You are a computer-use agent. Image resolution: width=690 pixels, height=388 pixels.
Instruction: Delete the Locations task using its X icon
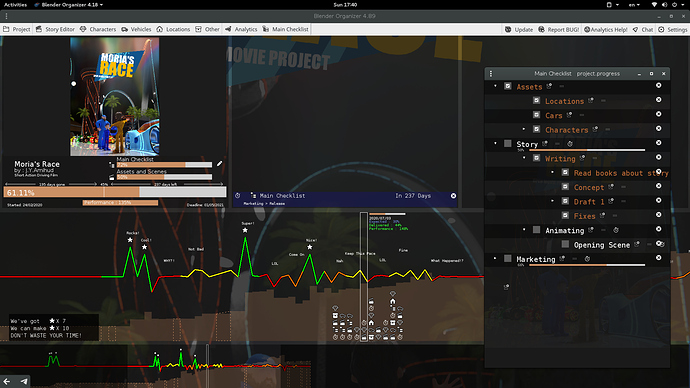click(658, 100)
